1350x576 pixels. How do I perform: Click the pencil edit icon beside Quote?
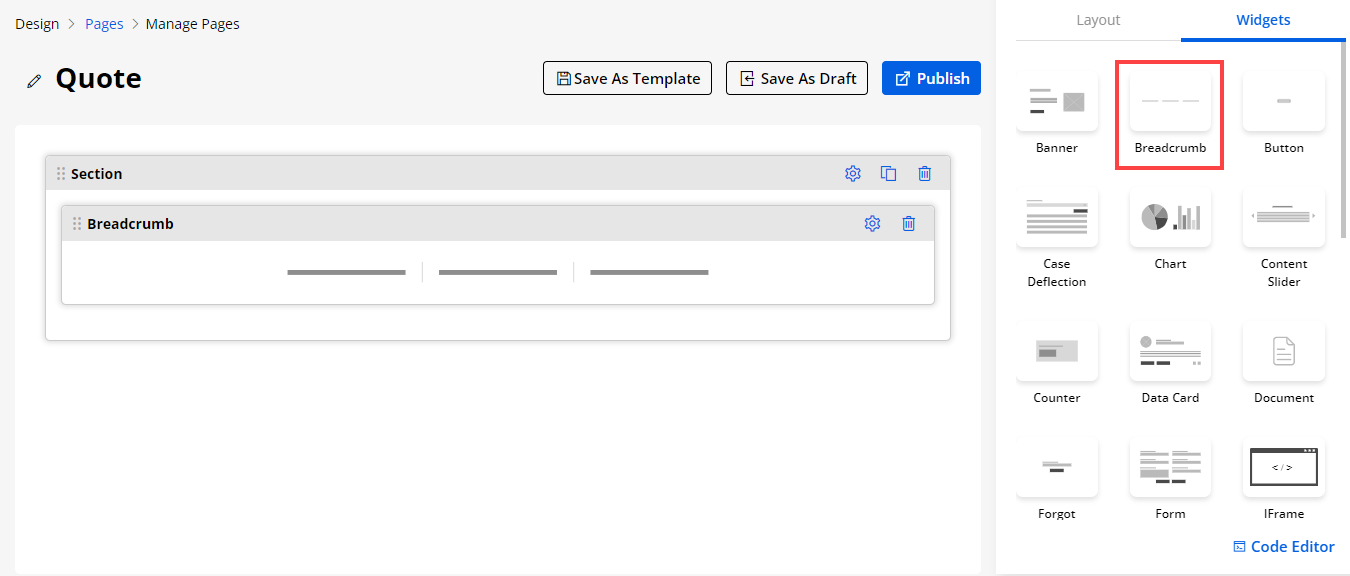click(x=34, y=81)
